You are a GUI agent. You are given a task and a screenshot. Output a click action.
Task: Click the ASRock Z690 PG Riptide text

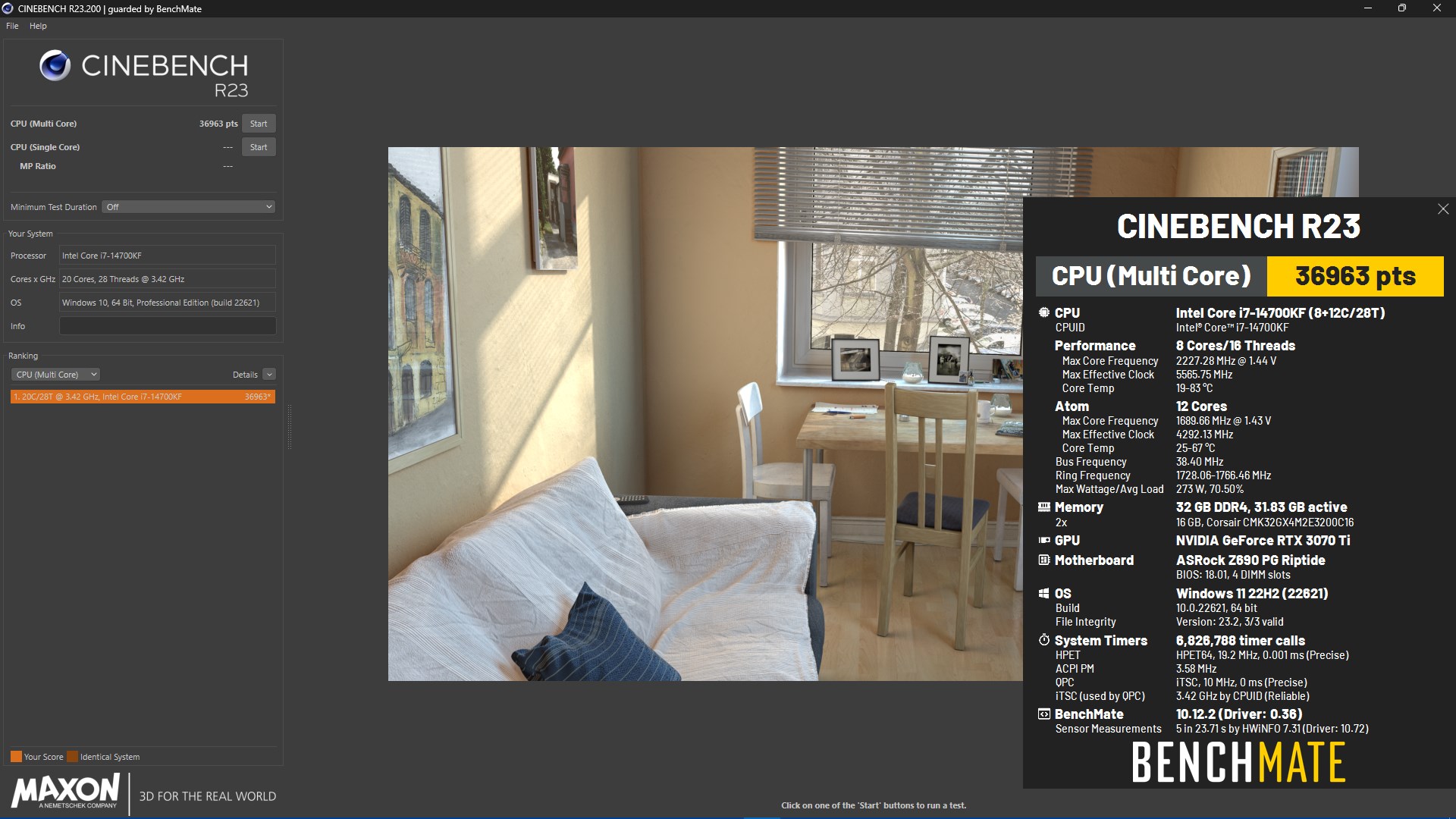point(1250,560)
